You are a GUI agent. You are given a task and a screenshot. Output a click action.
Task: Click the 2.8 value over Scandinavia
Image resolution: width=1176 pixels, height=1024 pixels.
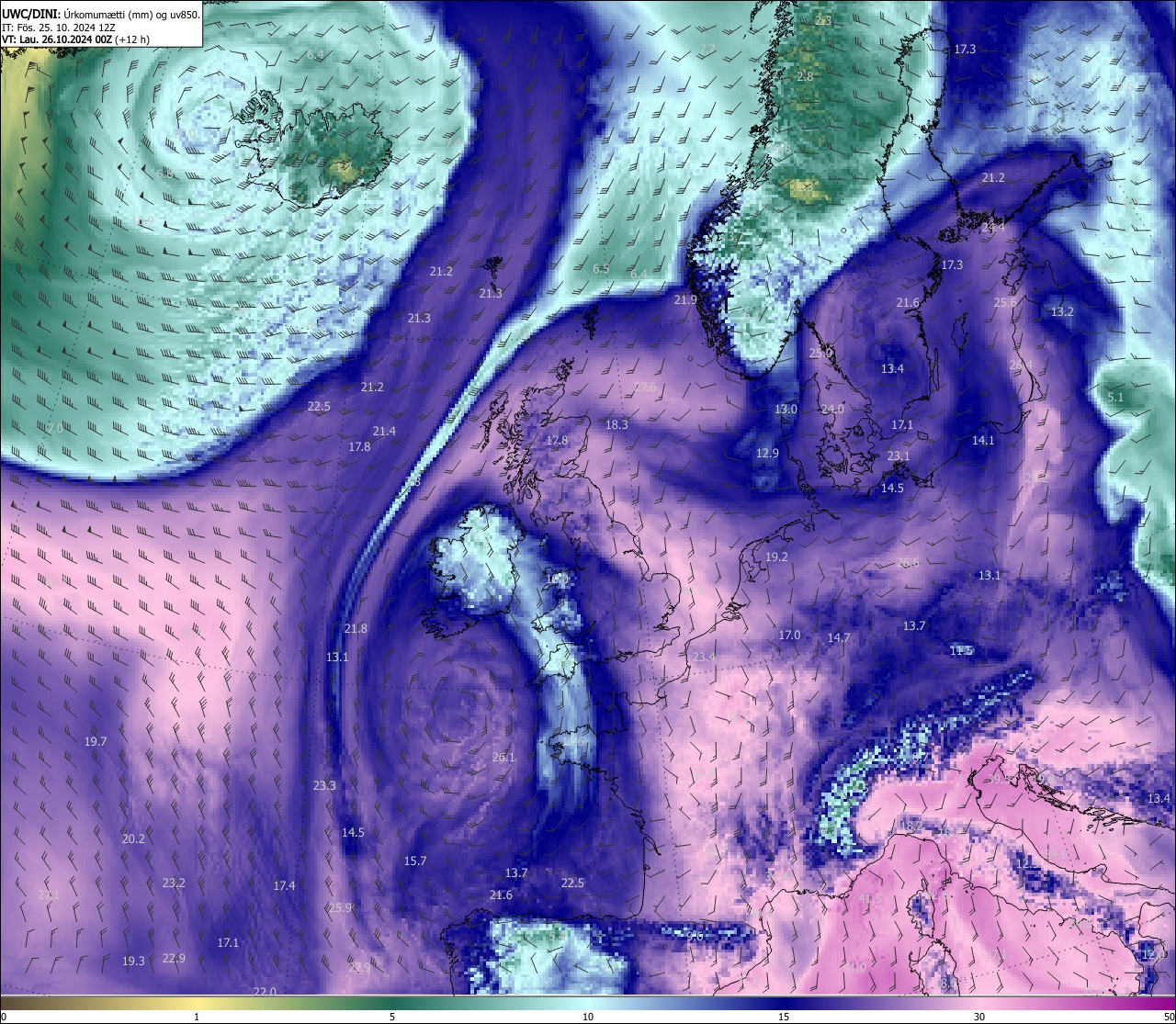[x=805, y=76]
